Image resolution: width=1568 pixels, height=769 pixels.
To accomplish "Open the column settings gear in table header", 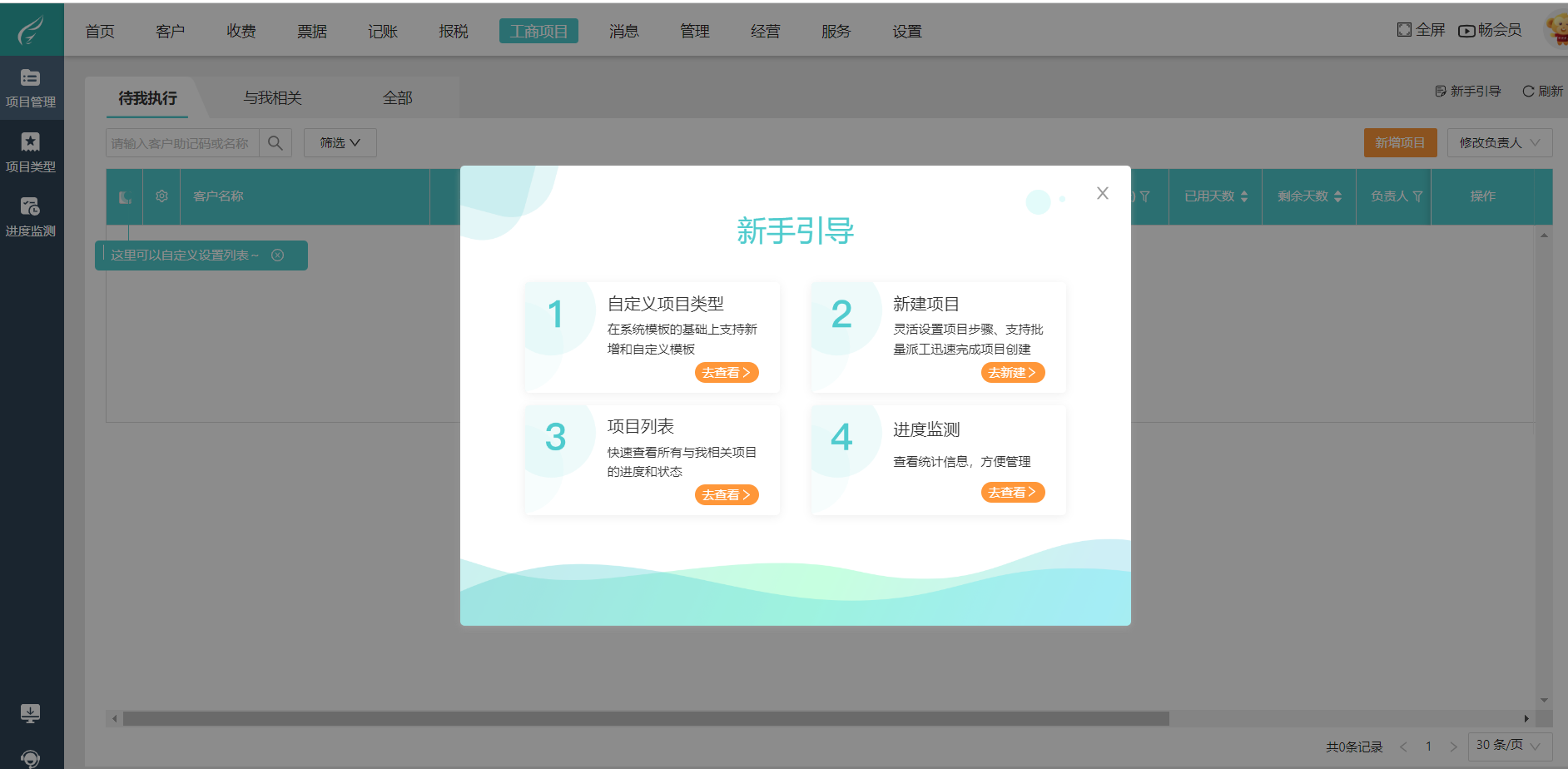I will [x=161, y=196].
